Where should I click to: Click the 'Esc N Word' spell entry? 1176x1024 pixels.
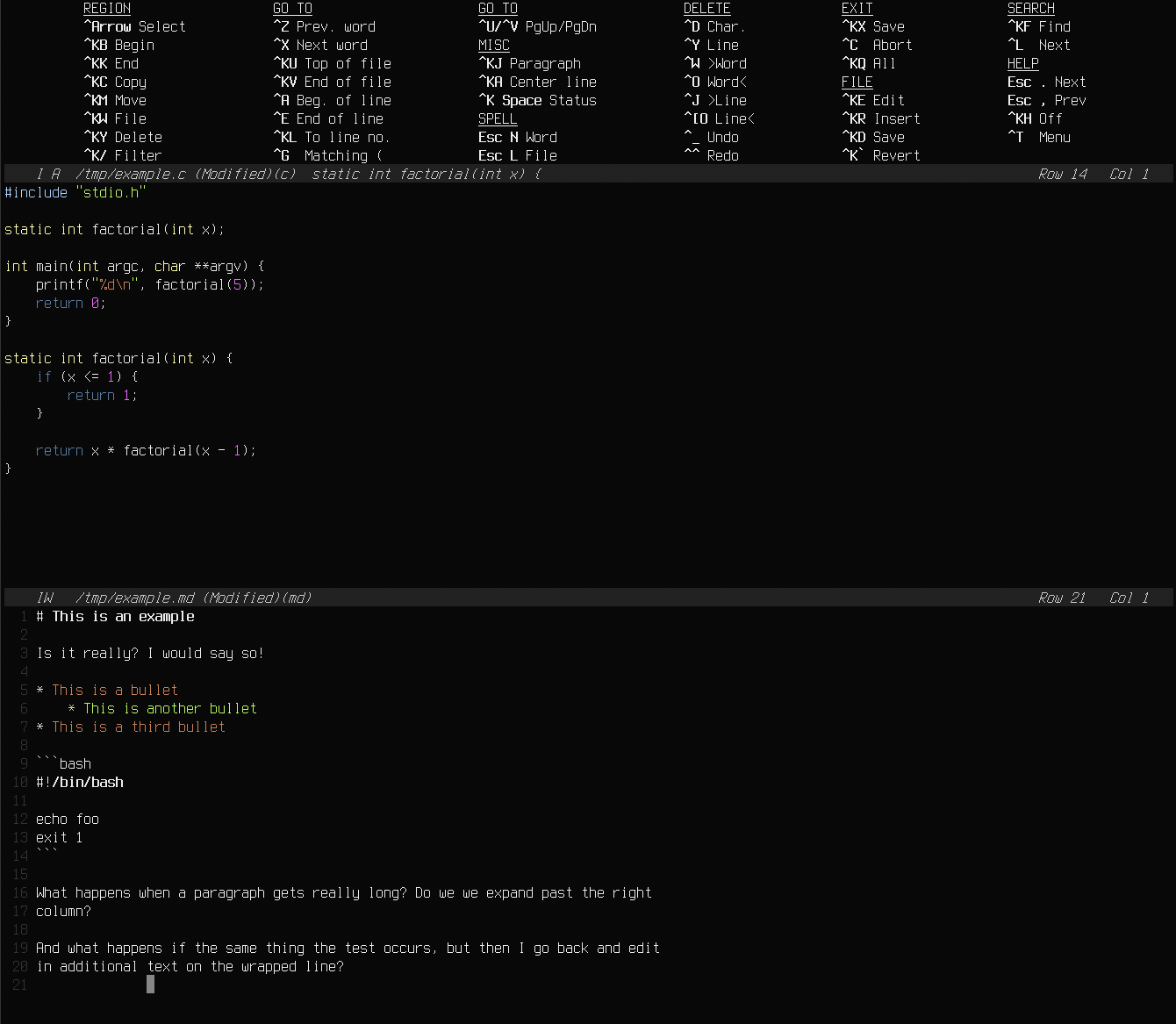tap(518, 137)
